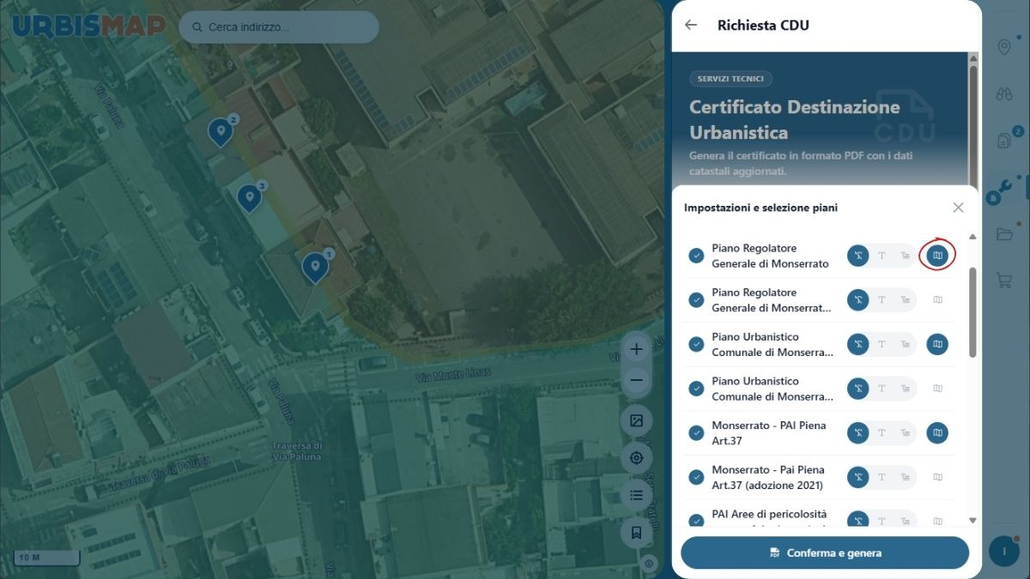Open the location pin sidebar tool
Image resolution: width=1030 pixels, height=579 pixels.
(x=1004, y=47)
